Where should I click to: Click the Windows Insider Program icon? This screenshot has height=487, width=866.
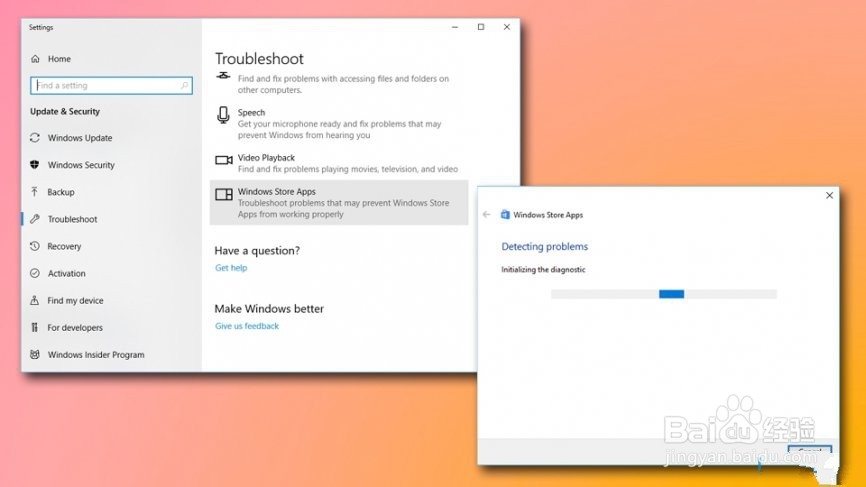pyautogui.click(x=35, y=354)
